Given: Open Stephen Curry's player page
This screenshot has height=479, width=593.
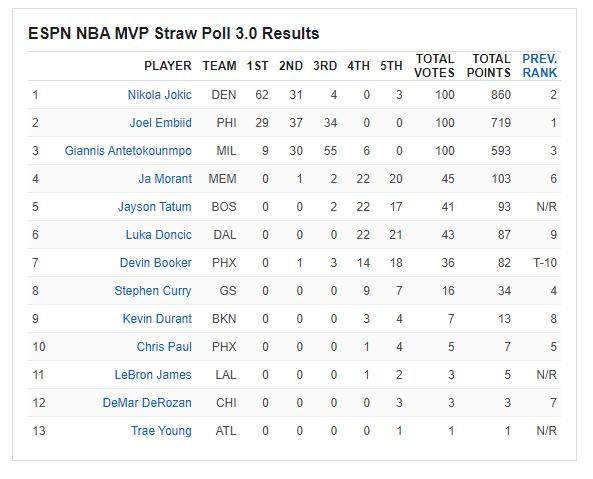Looking at the screenshot, I should tap(153, 291).
